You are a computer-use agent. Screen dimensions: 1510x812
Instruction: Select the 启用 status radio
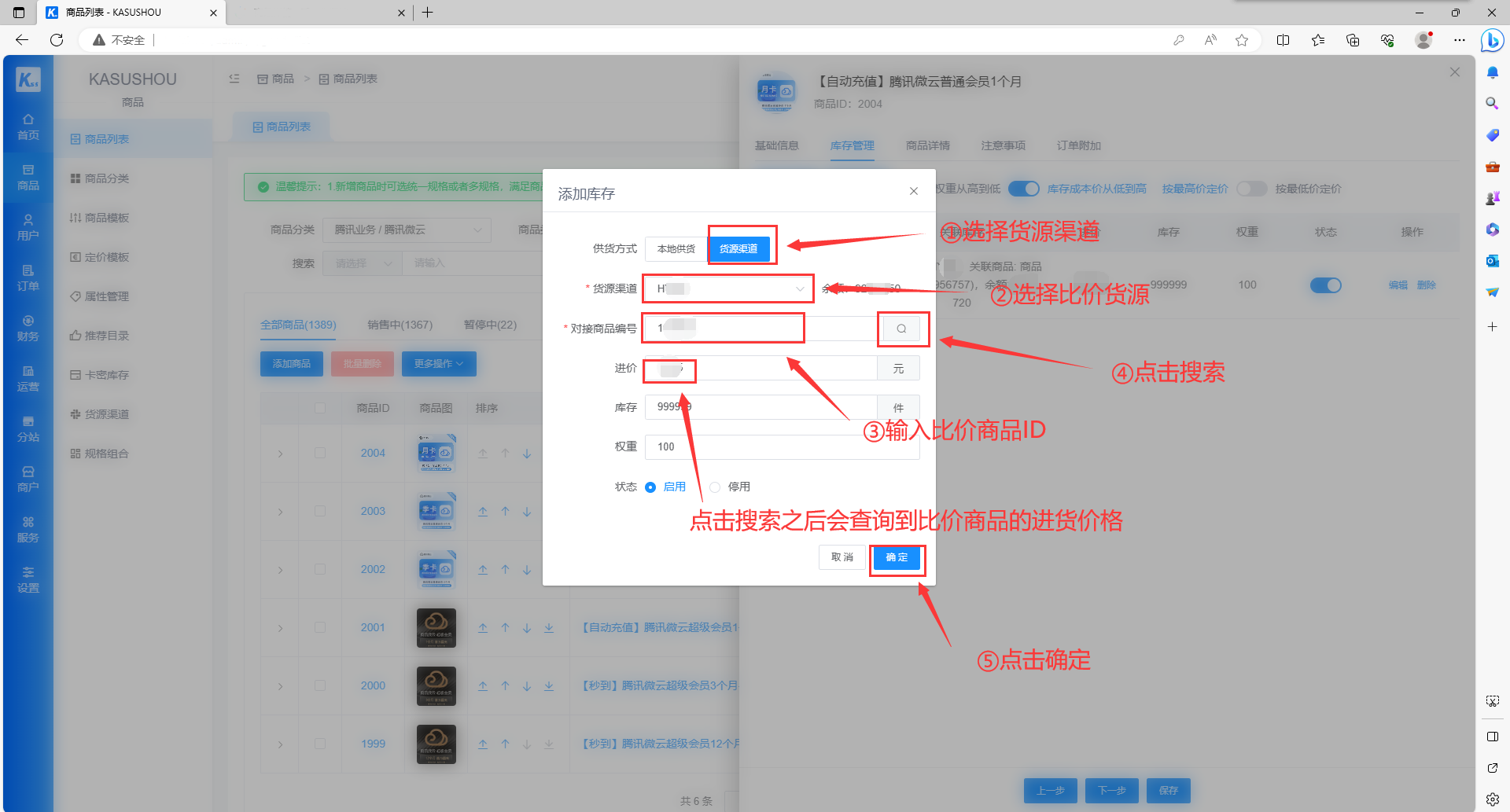click(666, 487)
